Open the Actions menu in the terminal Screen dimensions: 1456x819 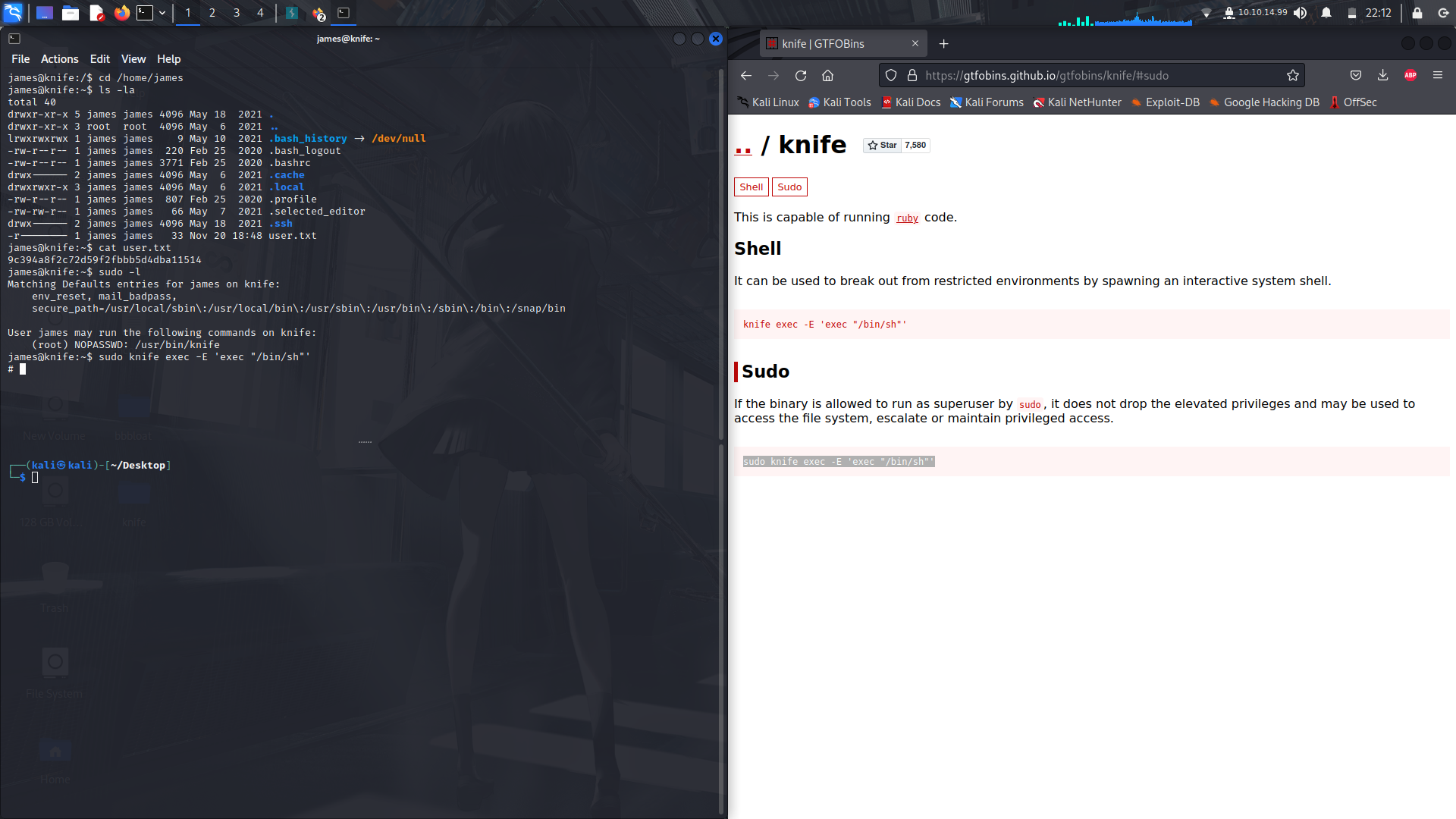point(58,58)
